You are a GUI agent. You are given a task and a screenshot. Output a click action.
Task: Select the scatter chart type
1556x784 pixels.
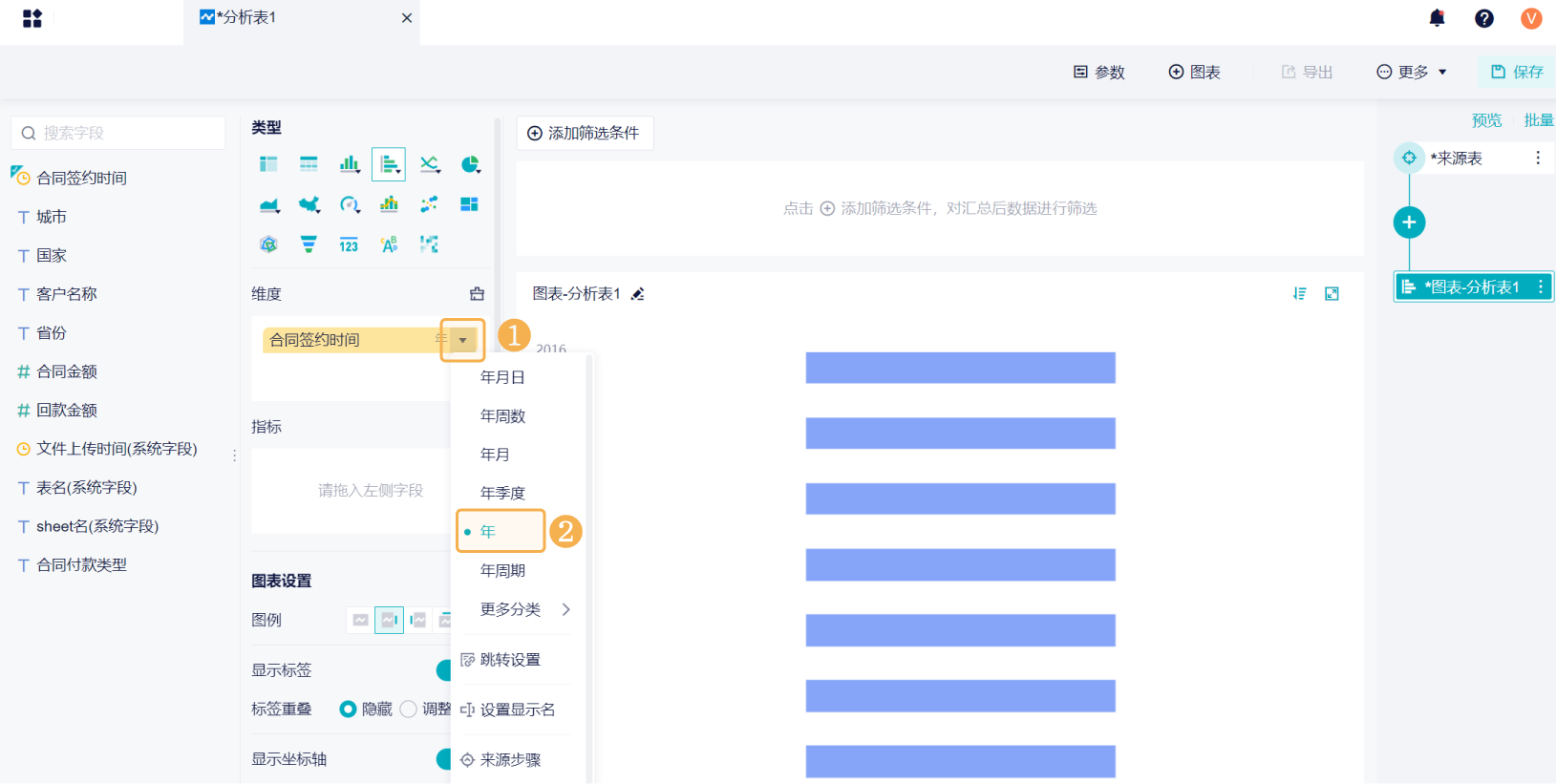click(x=429, y=204)
